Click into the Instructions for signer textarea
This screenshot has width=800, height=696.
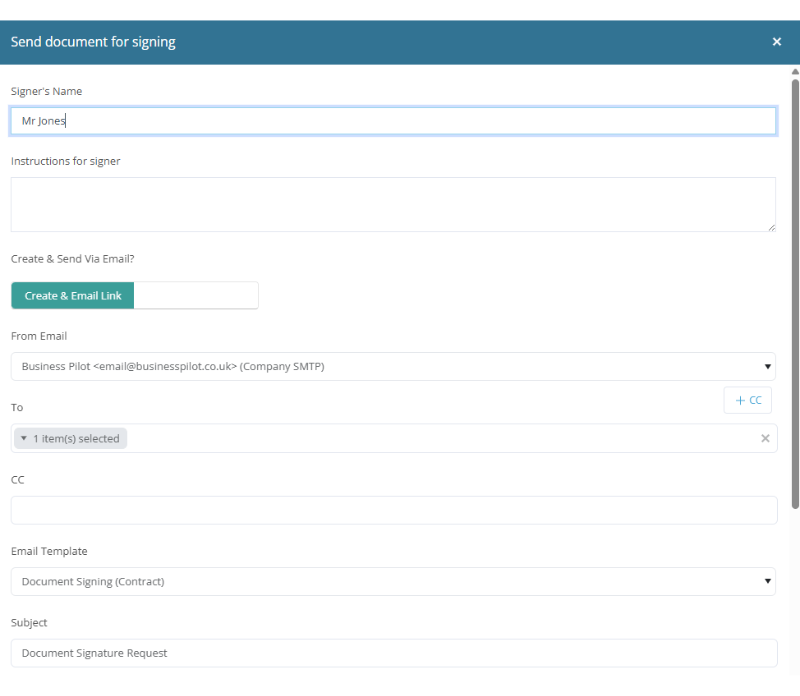tap(393, 205)
